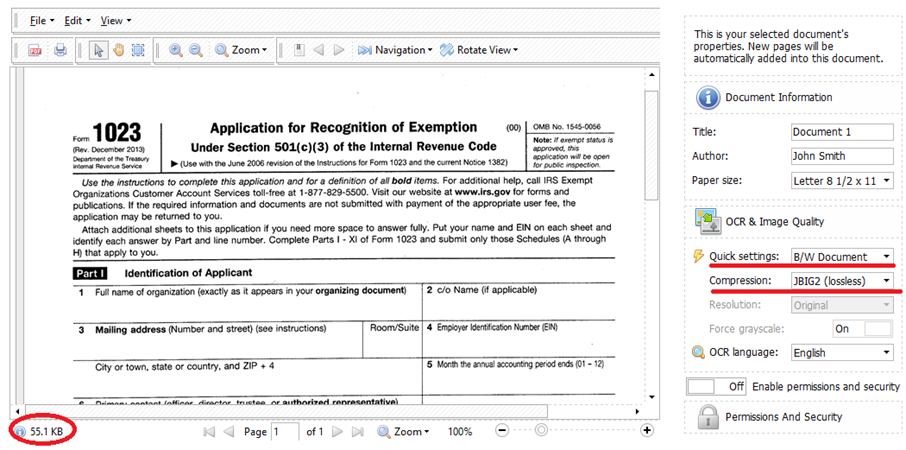Click the file size info icon

pos(21,431)
